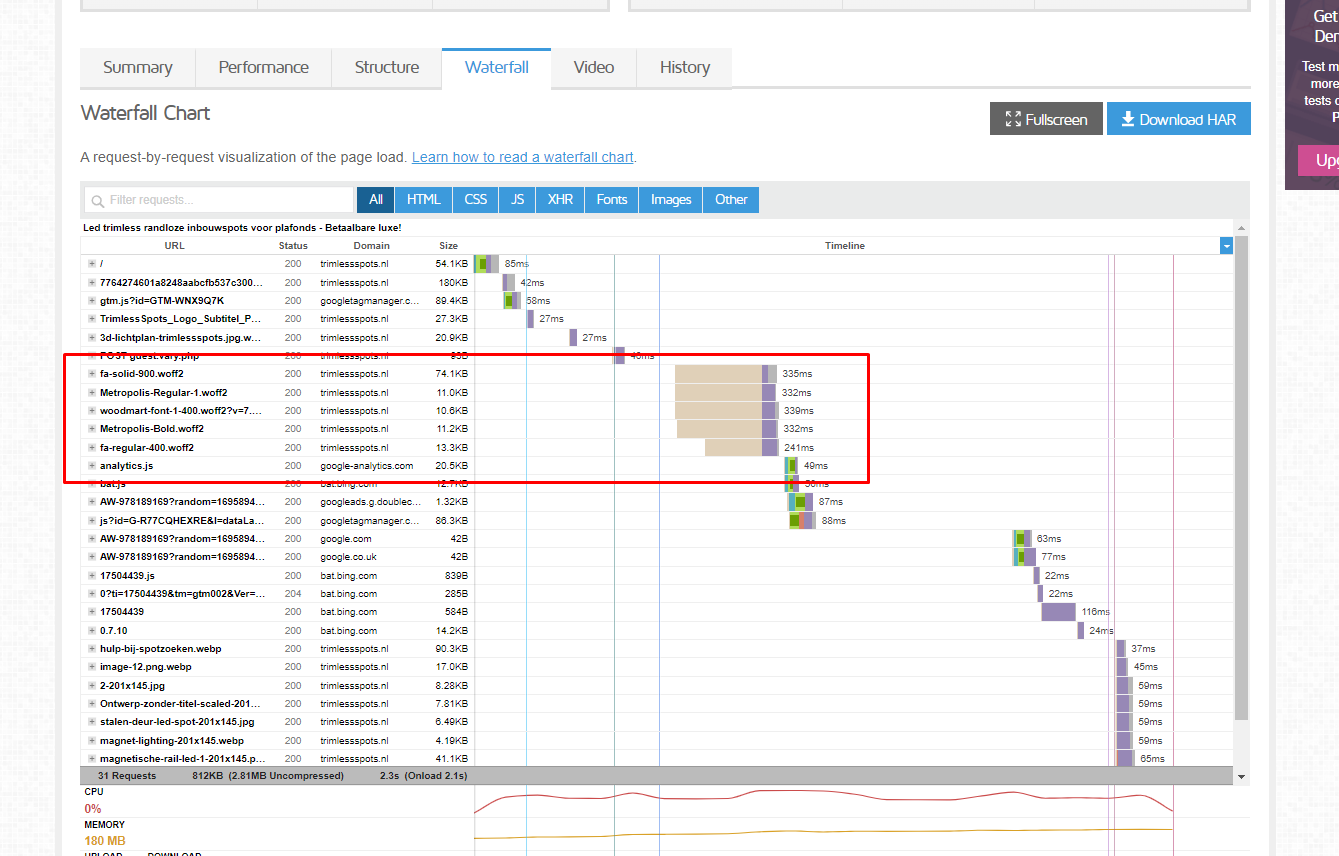Show All request types
The image size is (1339, 856).
(376, 200)
